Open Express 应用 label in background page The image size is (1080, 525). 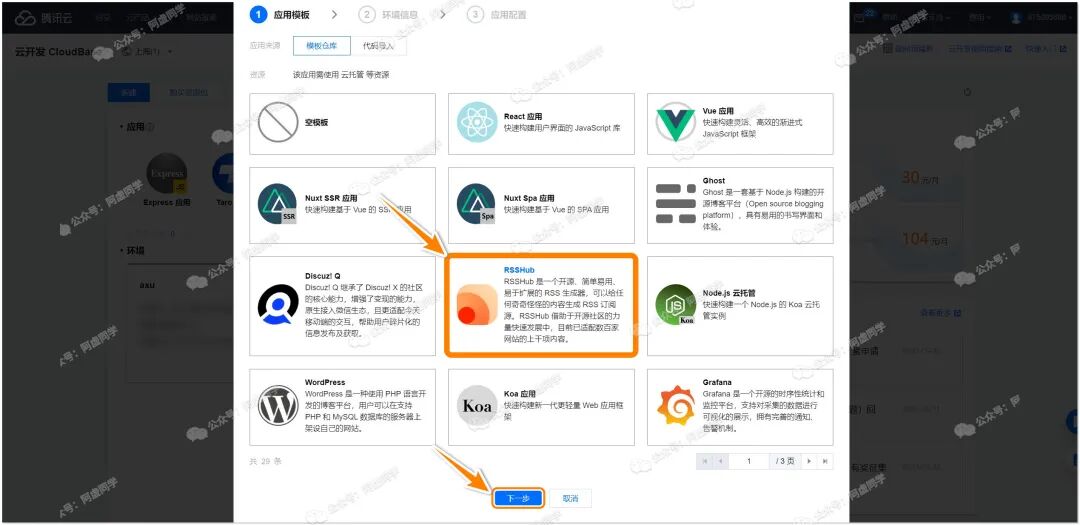pyautogui.click(x=167, y=203)
